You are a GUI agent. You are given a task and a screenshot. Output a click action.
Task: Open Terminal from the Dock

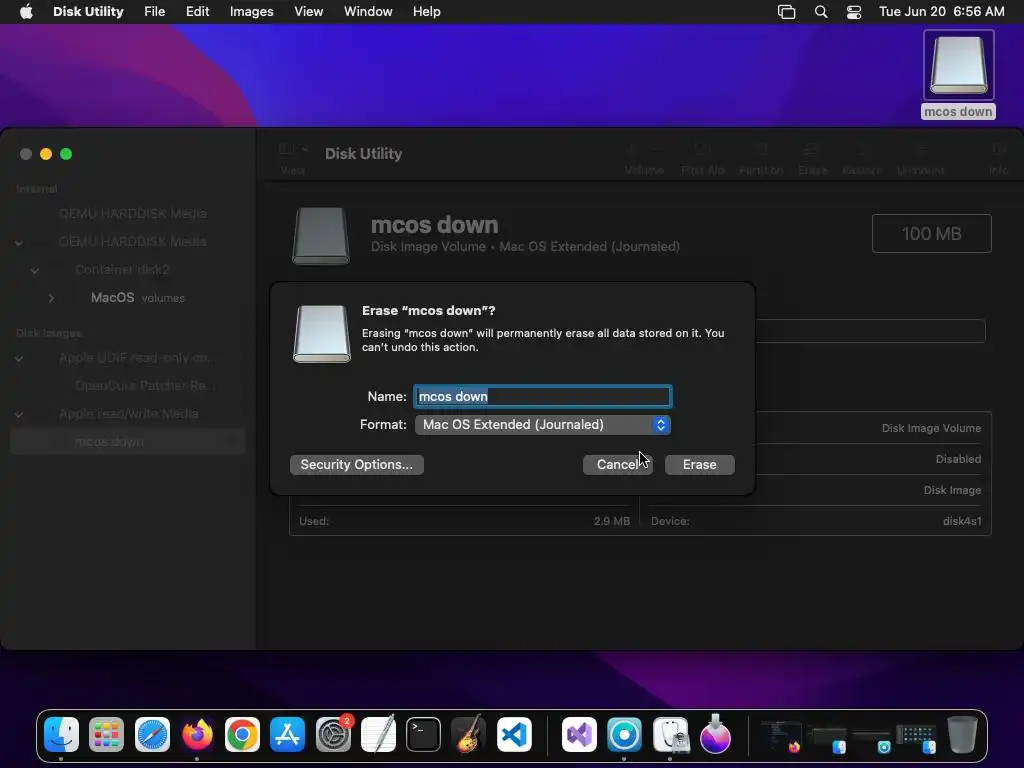tap(423, 735)
